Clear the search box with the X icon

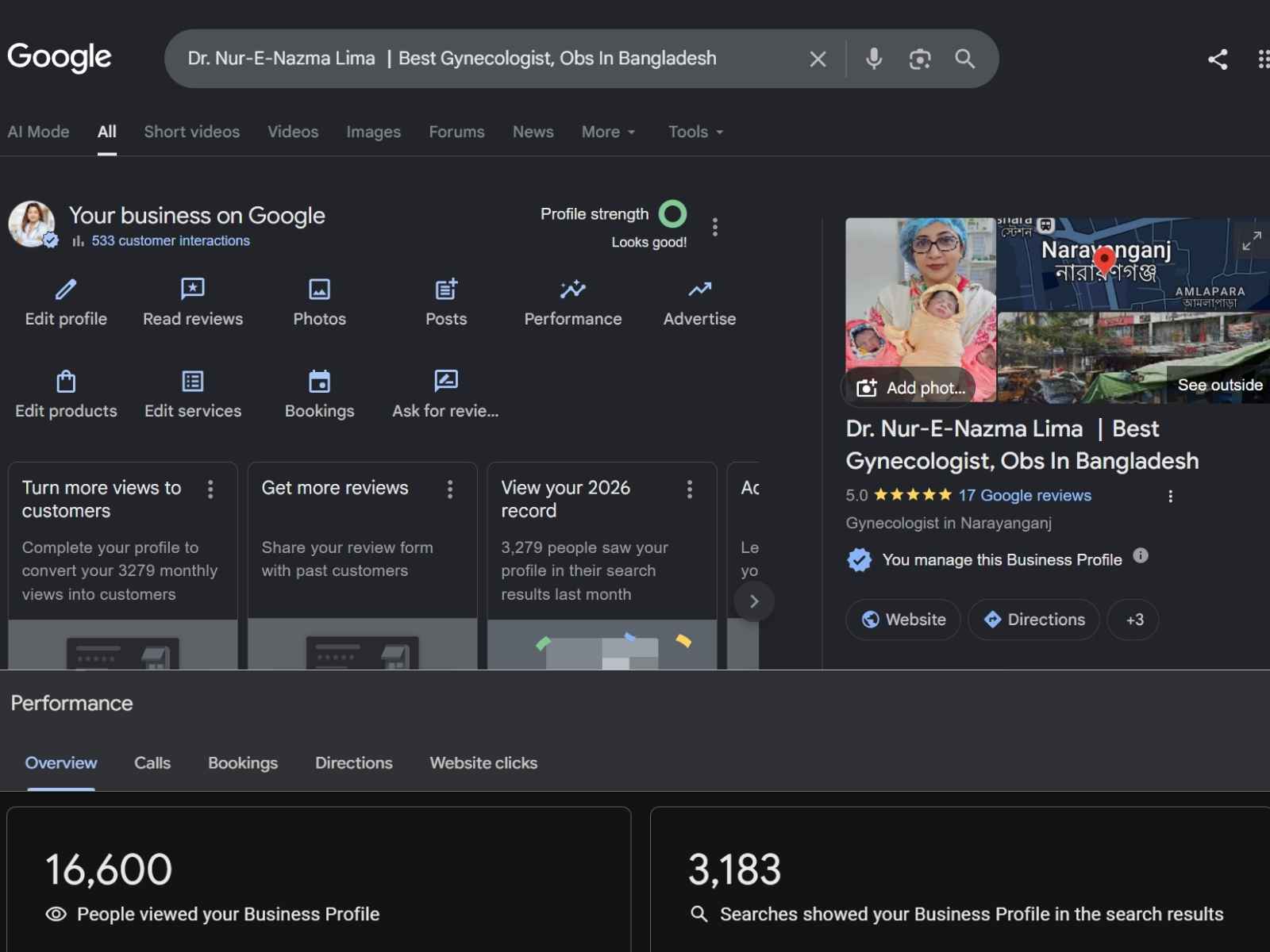tap(818, 59)
